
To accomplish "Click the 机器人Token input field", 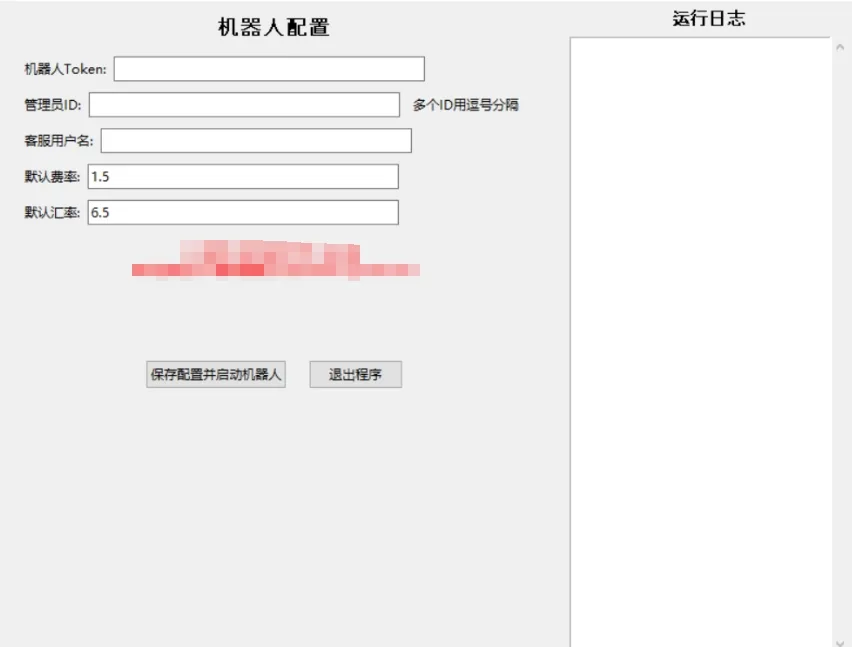I will [x=268, y=69].
